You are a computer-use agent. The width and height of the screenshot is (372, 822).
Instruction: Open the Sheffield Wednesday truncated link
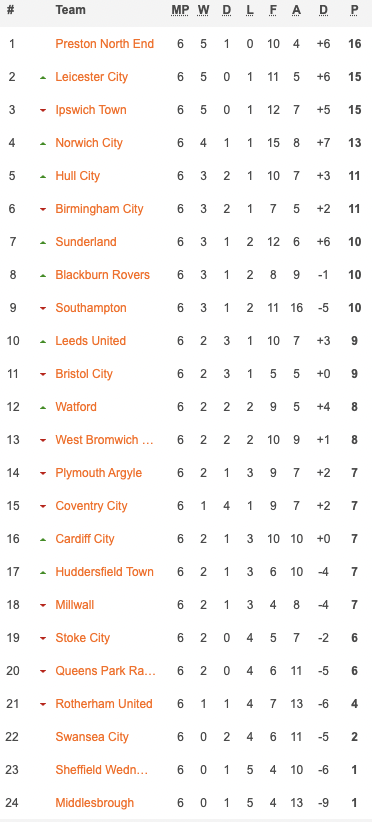pos(102,770)
